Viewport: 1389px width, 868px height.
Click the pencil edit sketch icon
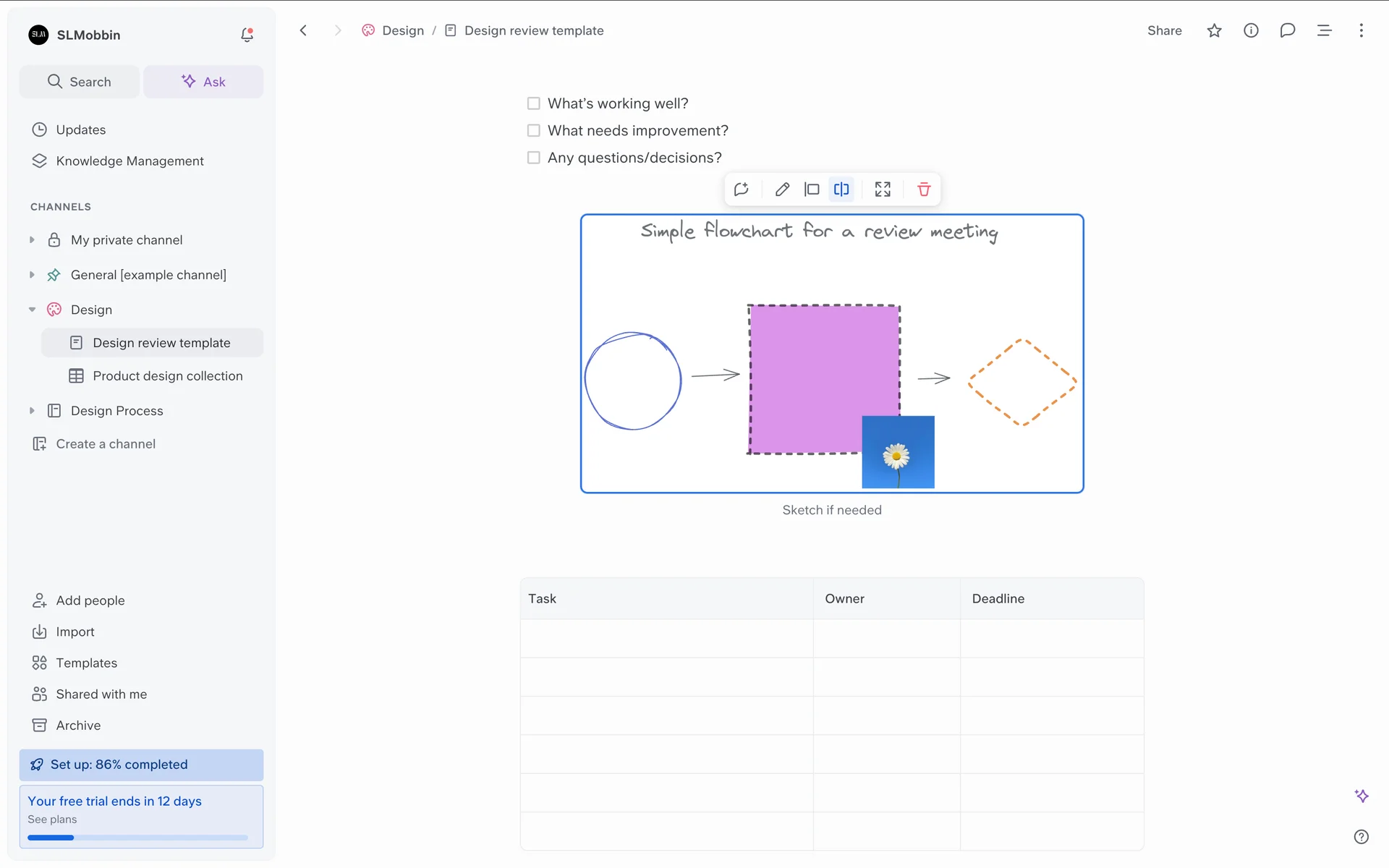782,190
